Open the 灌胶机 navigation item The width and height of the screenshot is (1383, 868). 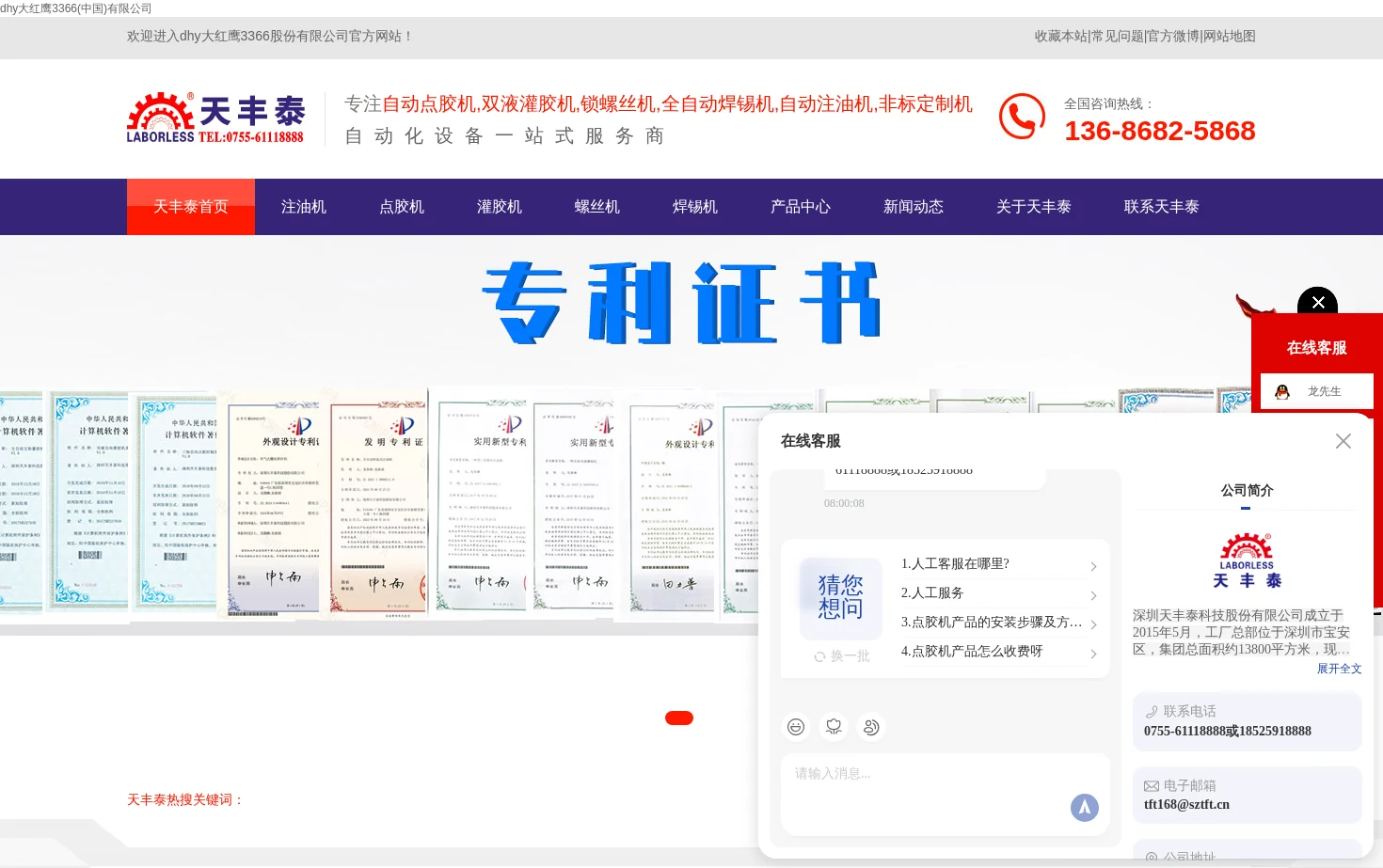click(x=500, y=207)
